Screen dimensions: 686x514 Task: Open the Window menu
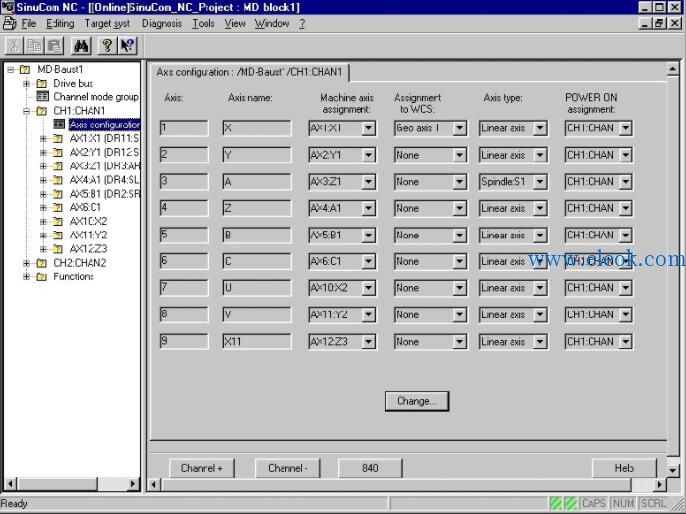pos(272,23)
